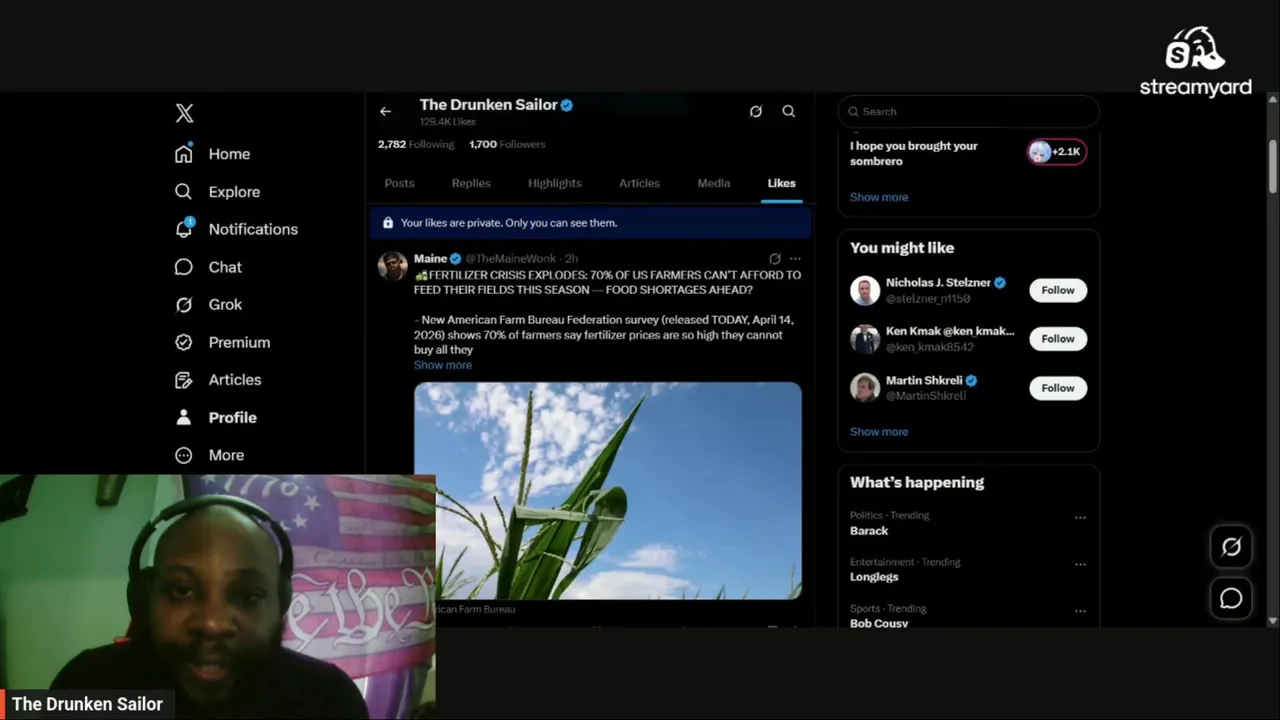Click the 'The Drunken Sailor' profile title
The image size is (1280, 720).
click(x=489, y=104)
